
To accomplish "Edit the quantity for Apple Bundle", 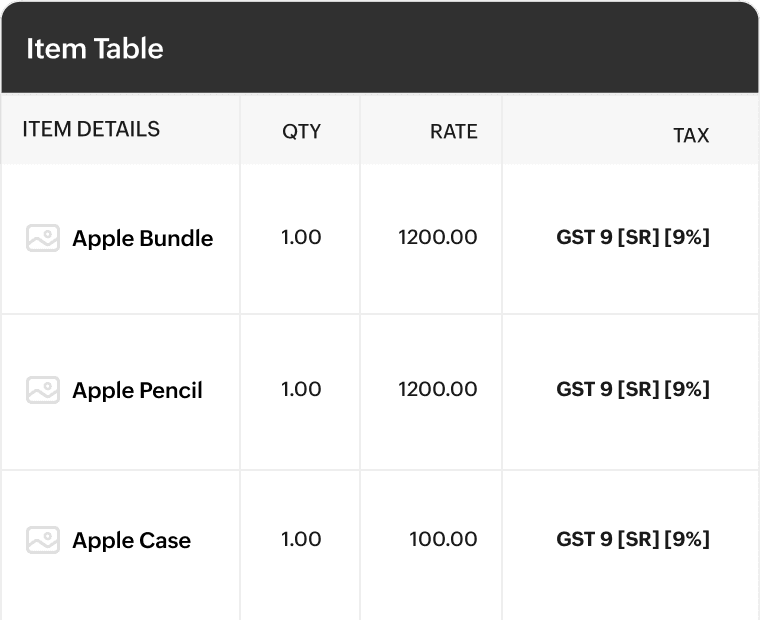I will click(301, 238).
